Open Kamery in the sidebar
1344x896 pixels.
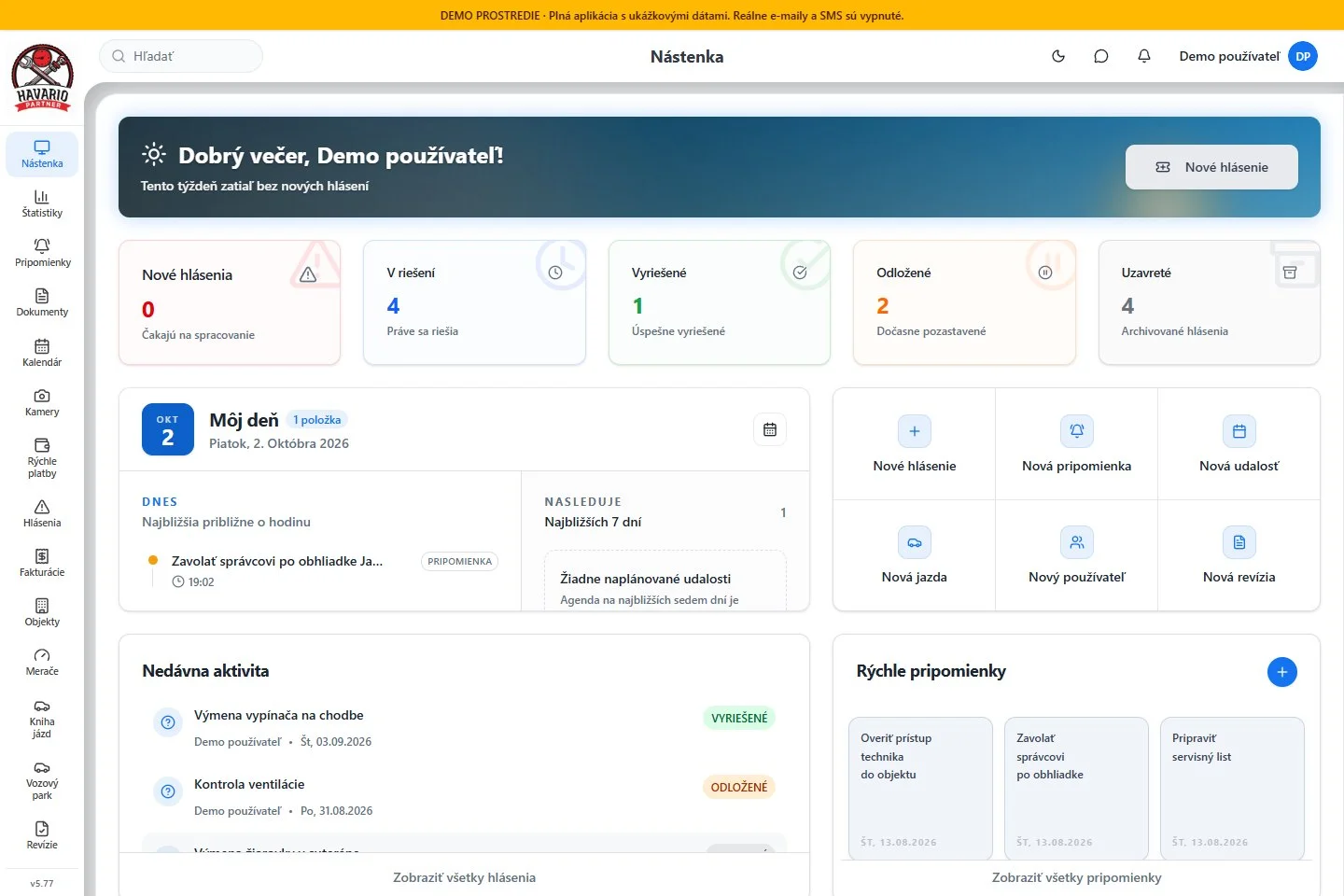[42, 402]
